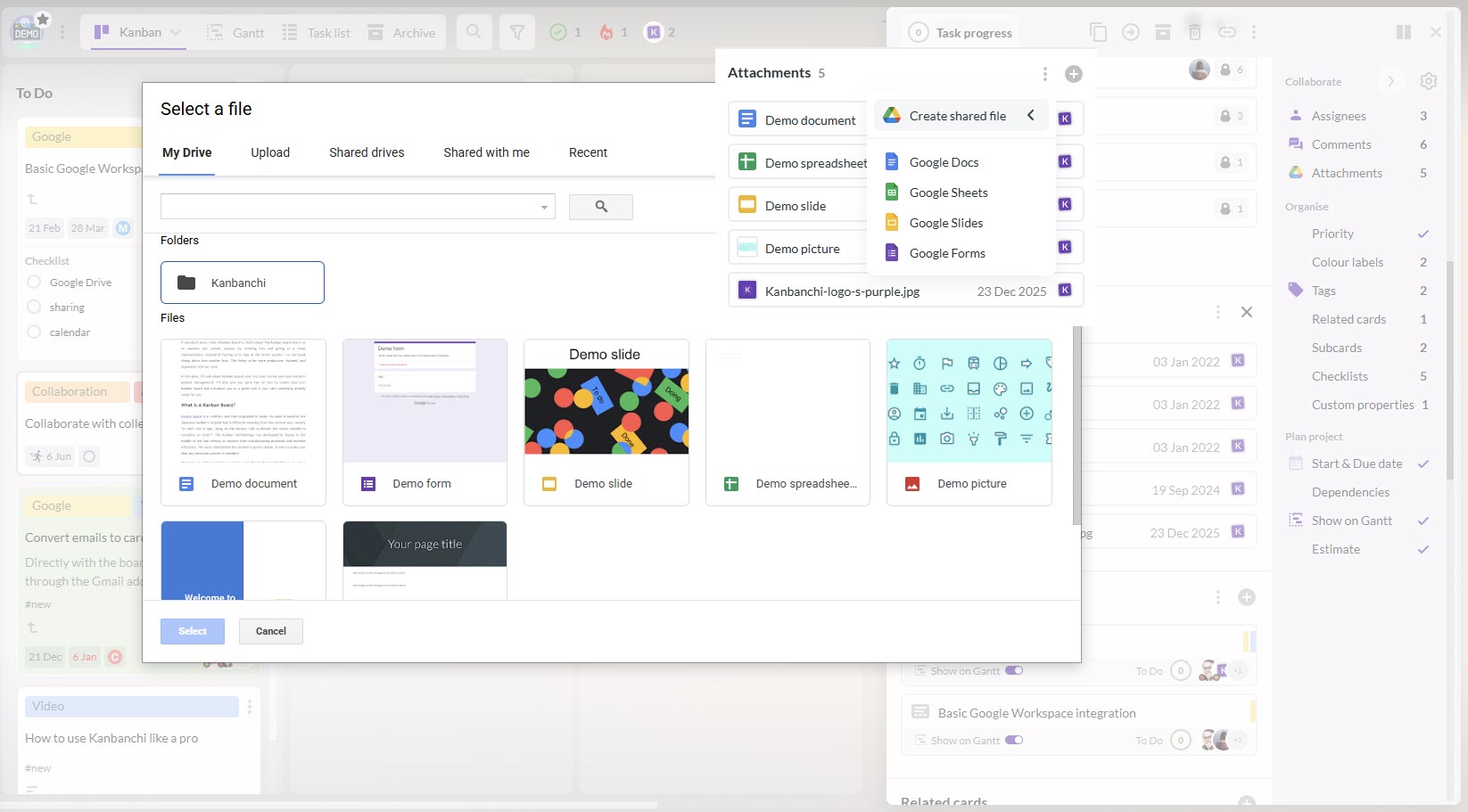The image size is (1468, 812).
Task: Open the board filter
Action: (517, 32)
